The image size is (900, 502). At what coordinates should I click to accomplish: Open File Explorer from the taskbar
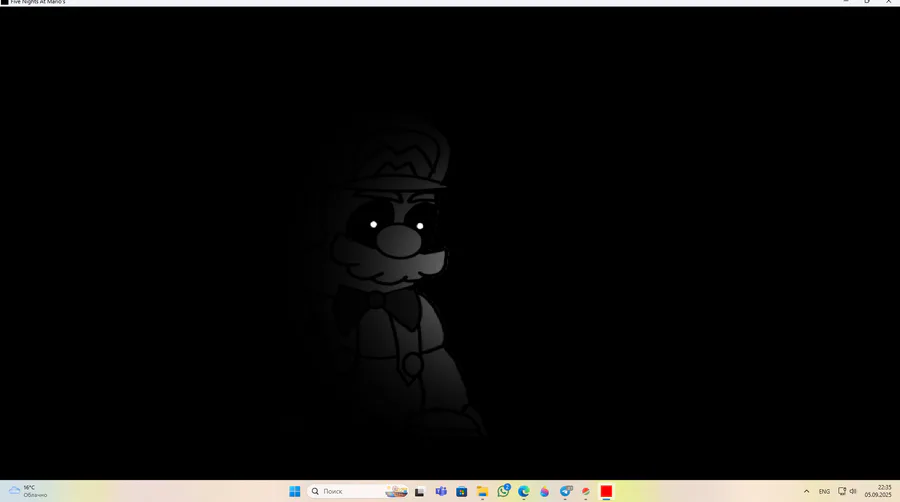(x=482, y=492)
